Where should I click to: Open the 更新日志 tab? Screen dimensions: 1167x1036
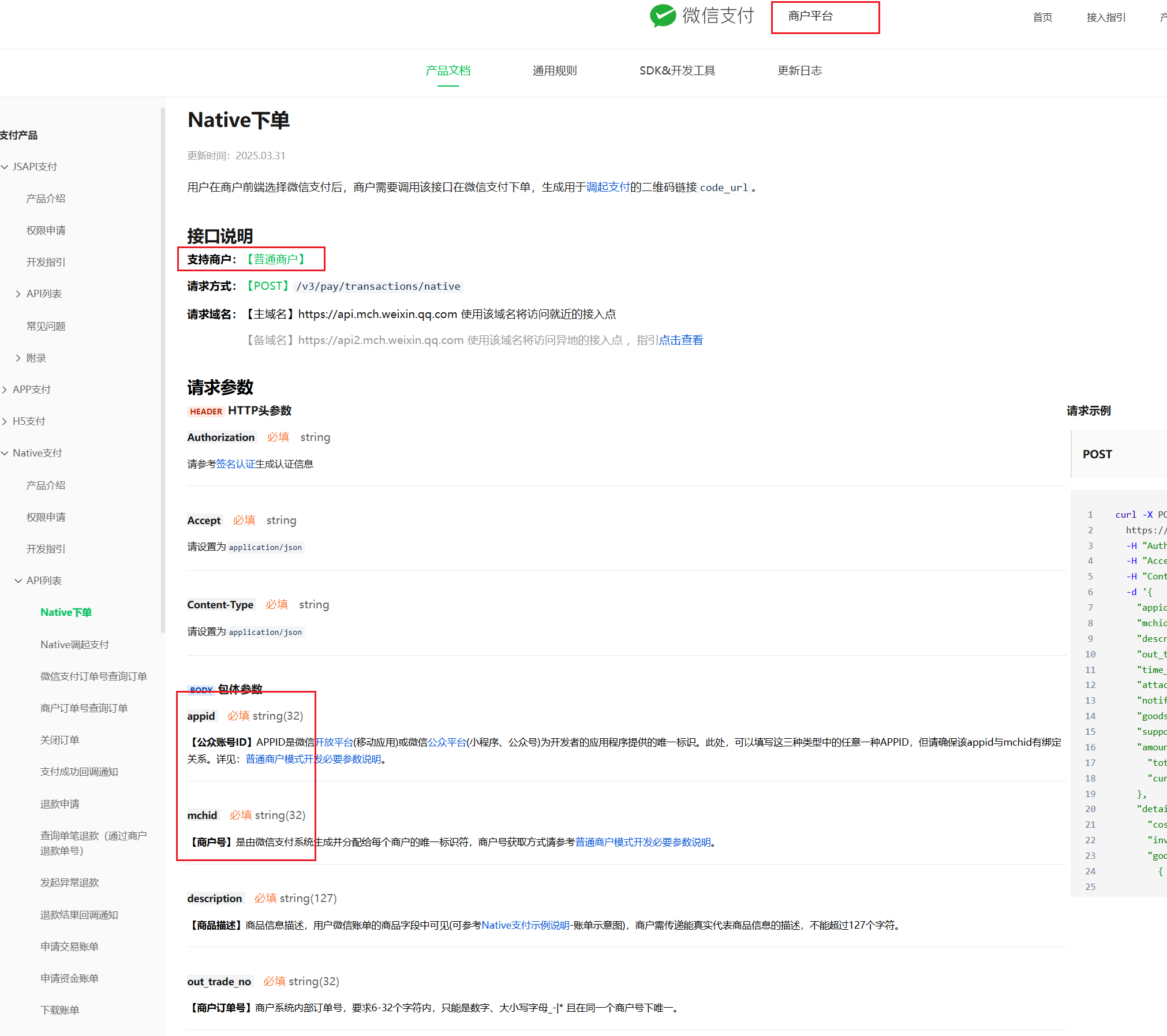(x=799, y=70)
